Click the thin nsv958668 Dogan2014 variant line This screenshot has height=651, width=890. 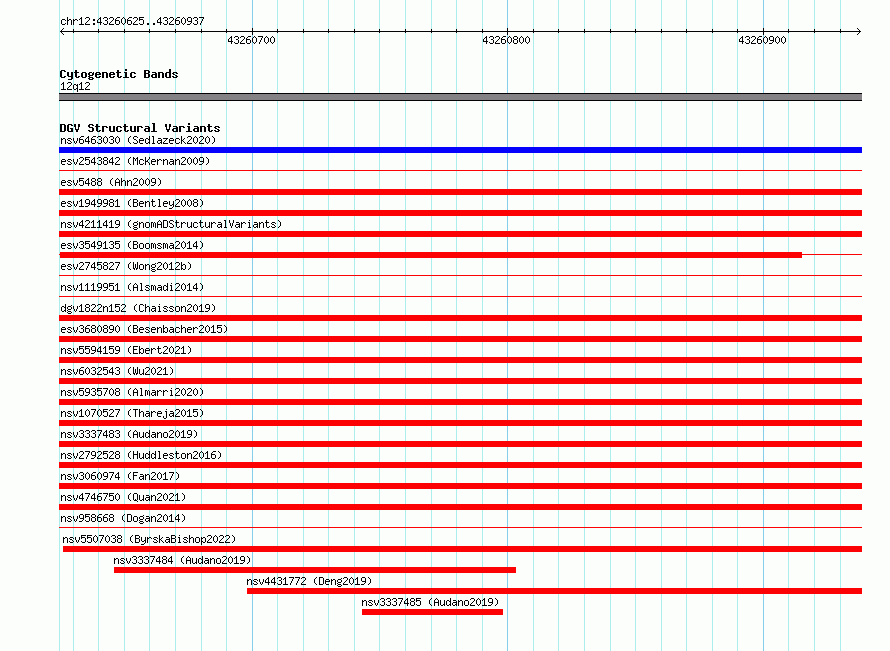click(x=460, y=527)
